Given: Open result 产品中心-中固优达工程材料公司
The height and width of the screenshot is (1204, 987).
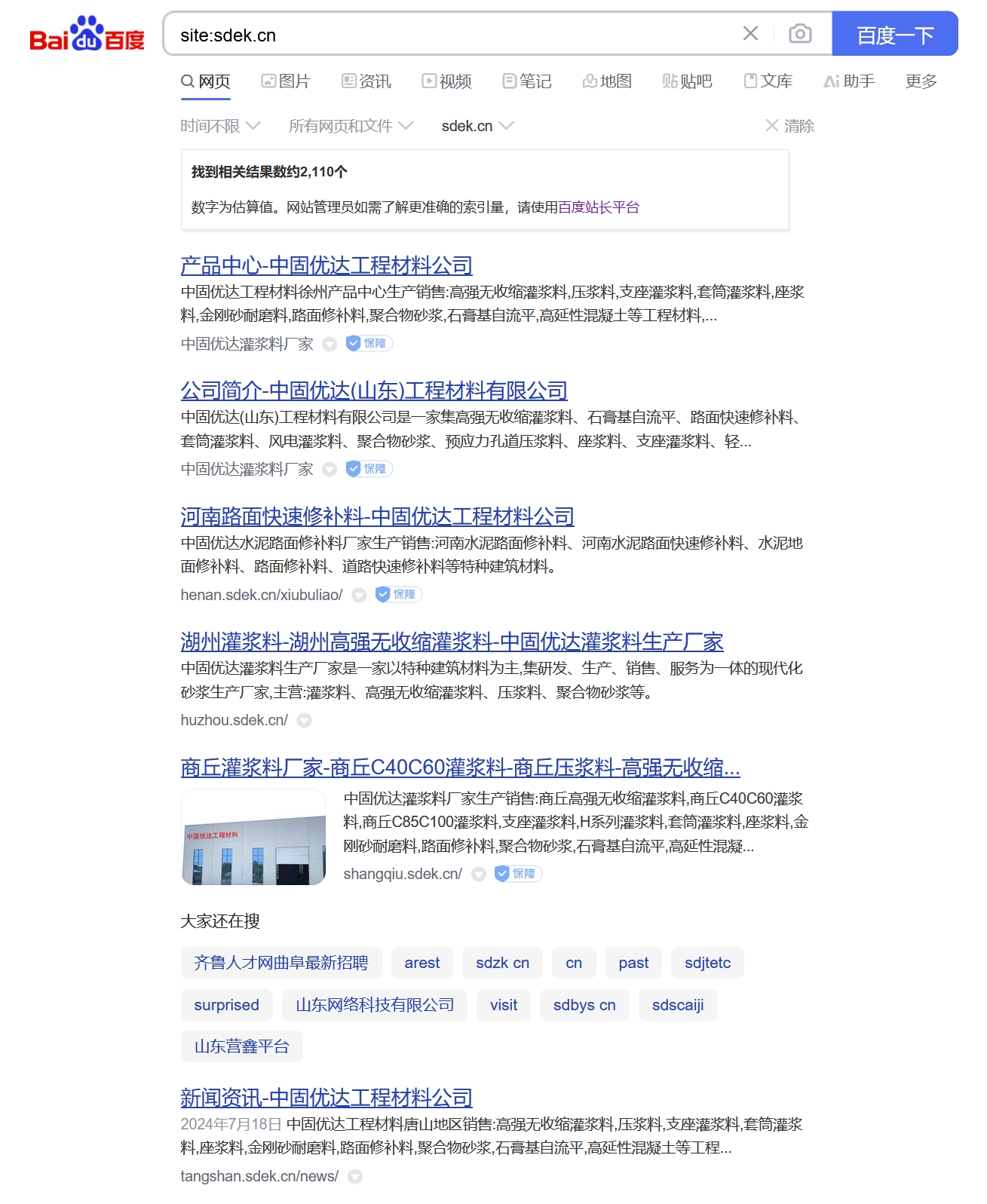Looking at the screenshot, I should (x=326, y=265).
